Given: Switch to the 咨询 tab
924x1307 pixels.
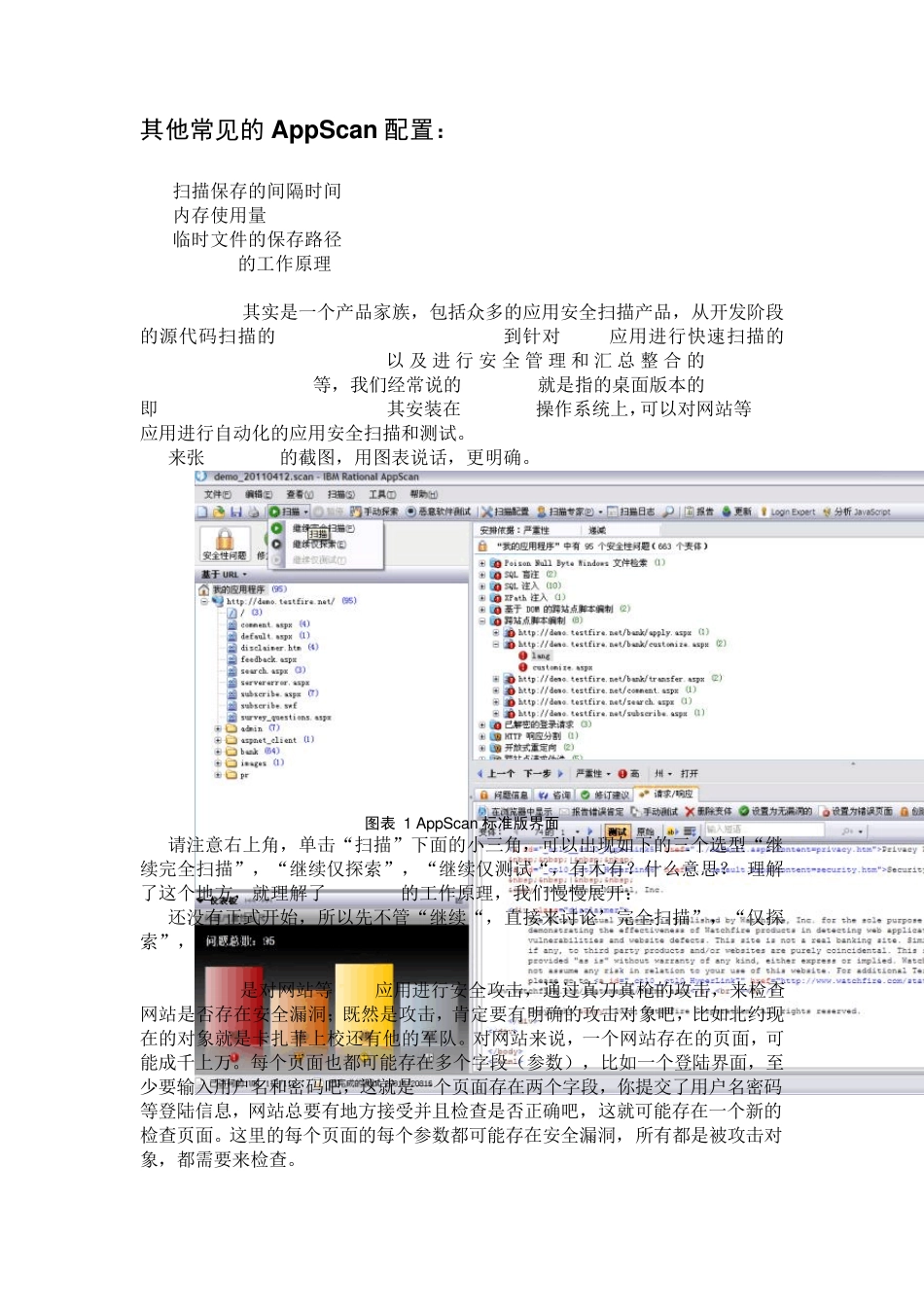Looking at the screenshot, I should coord(554,795).
